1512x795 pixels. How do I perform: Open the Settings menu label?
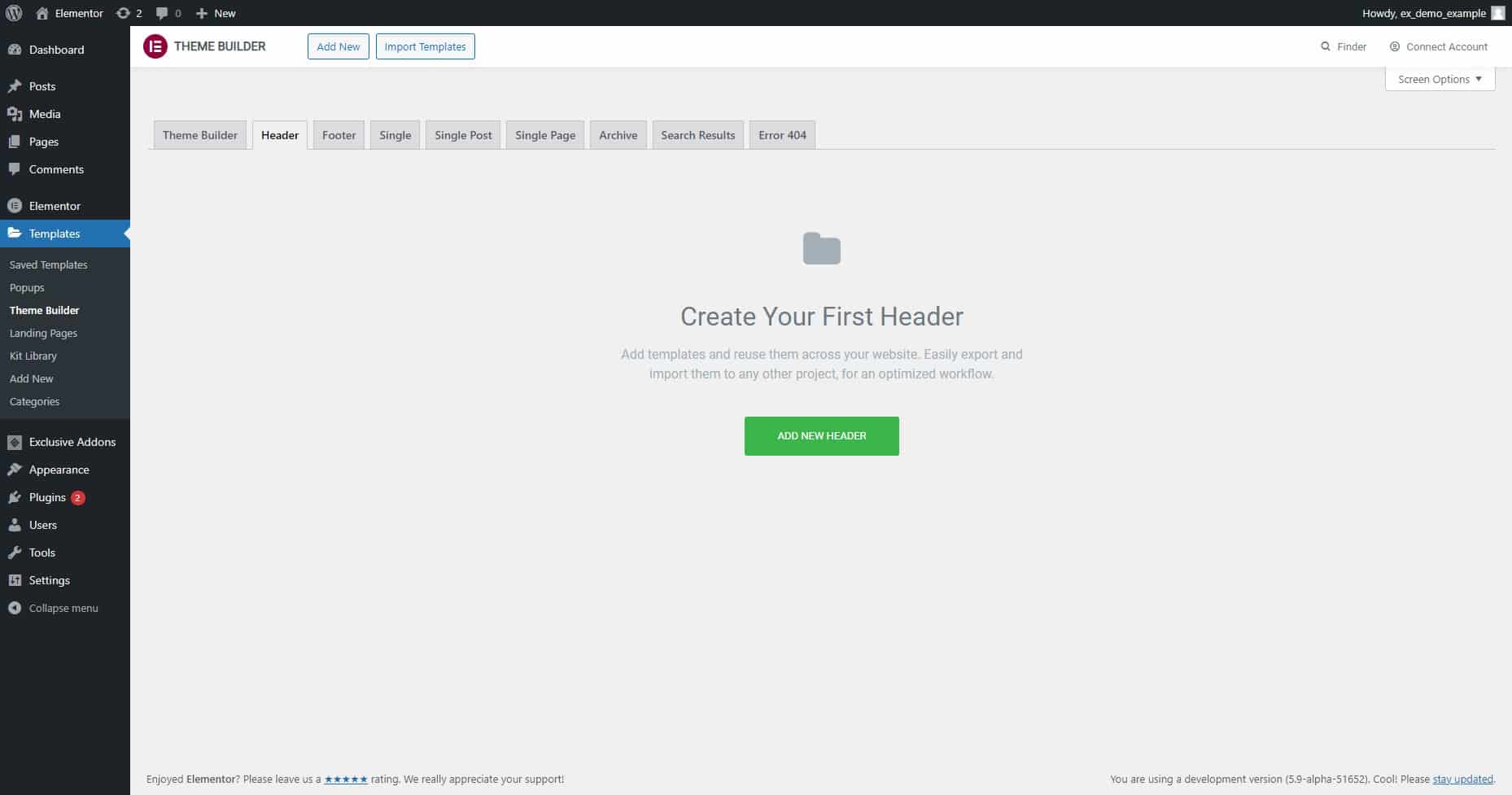point(50,580)
